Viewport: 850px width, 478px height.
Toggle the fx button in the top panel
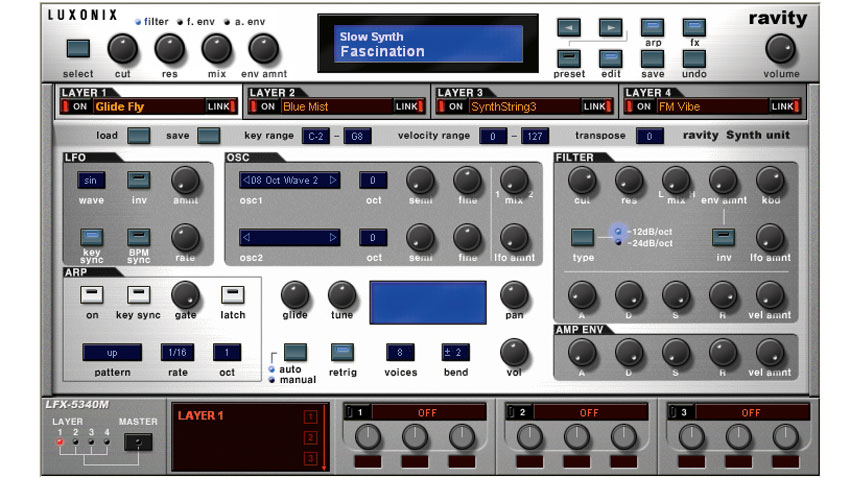click(x=694, y=27)
